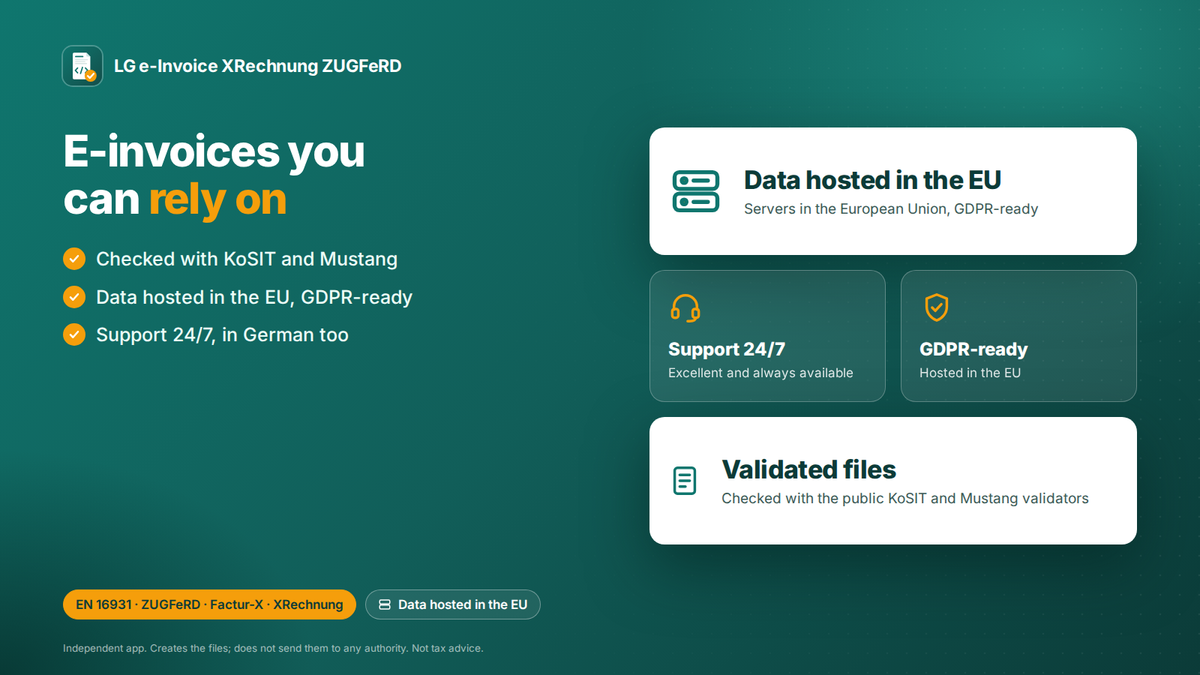The image size is (1200, 675).
Task: Click the document icon beside Validated files
Action: (684, 481)
